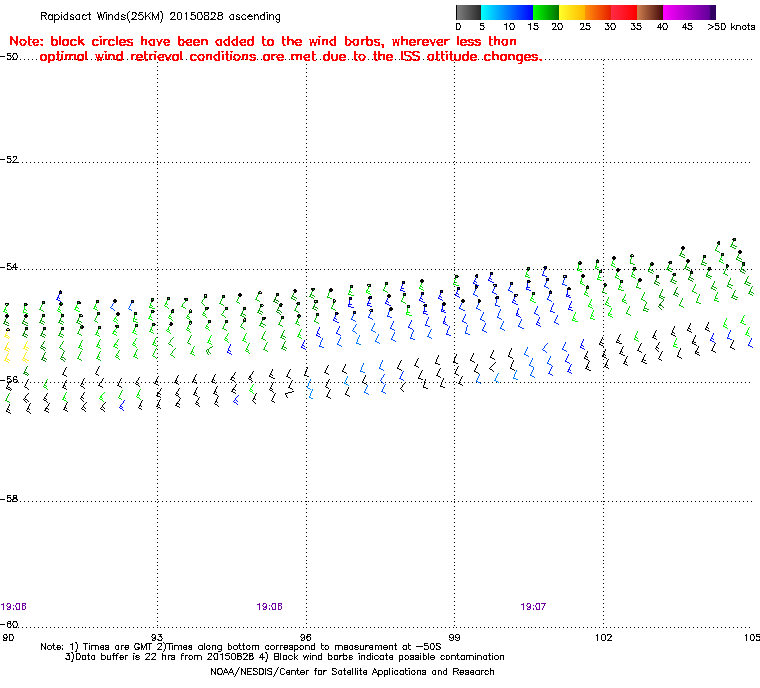760x688 pixels.
Task: Click the '40' color scale label
Action: click(662, 27)
